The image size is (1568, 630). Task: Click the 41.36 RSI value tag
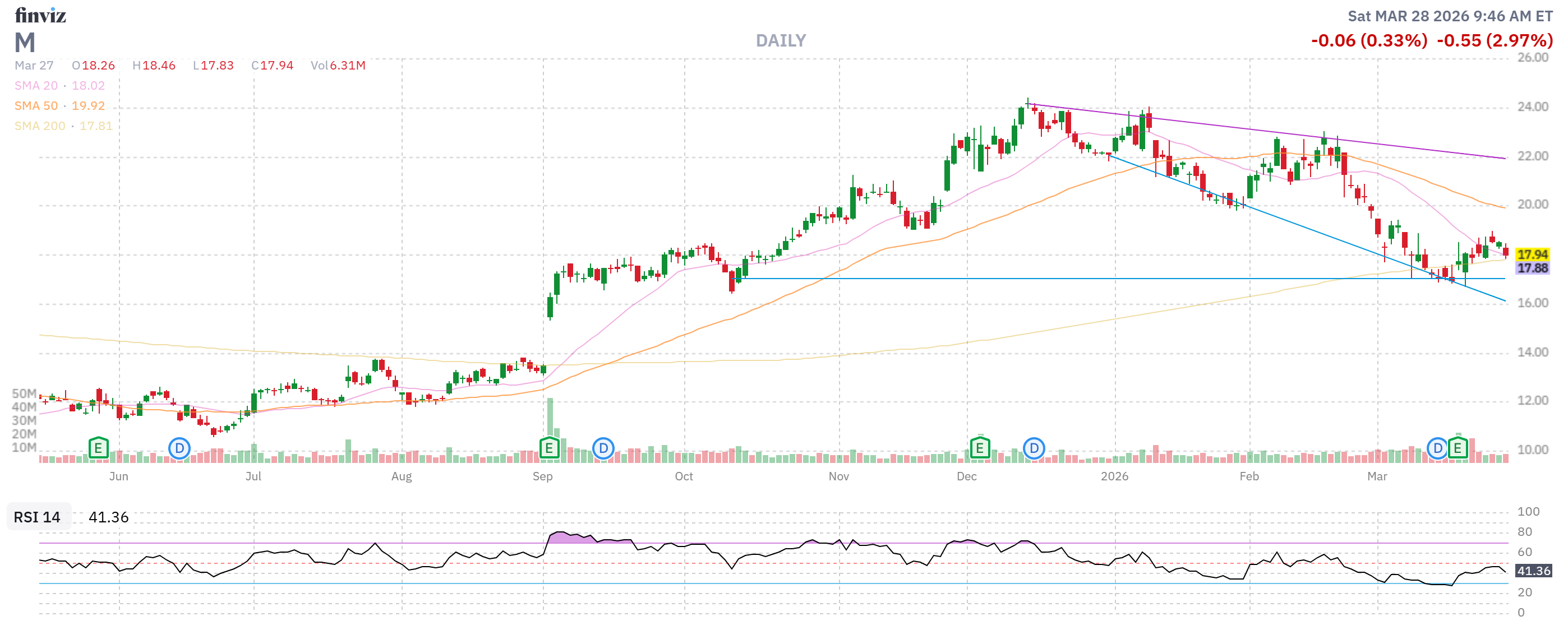pyautogui.click(x=1533, y=571)
